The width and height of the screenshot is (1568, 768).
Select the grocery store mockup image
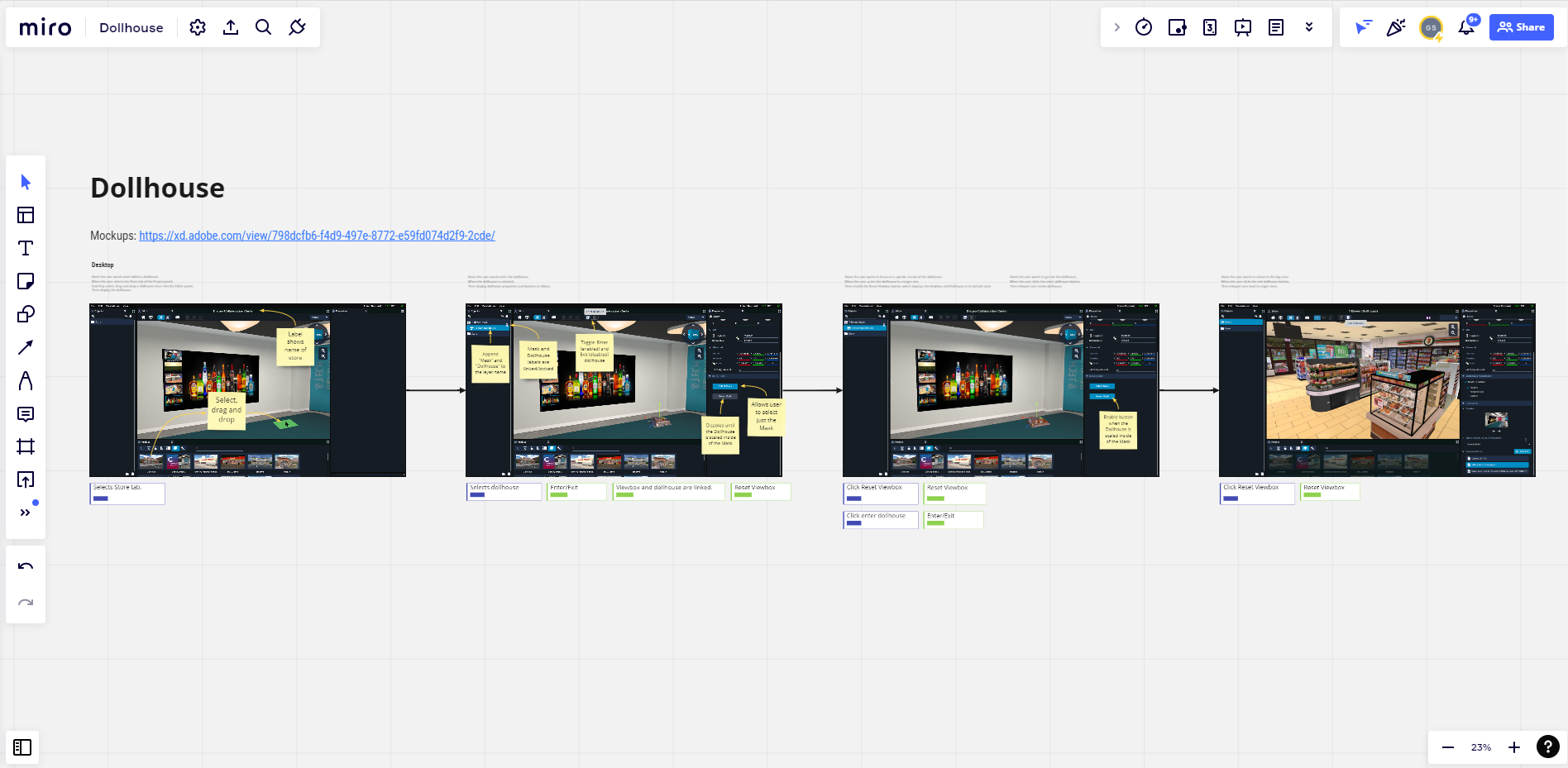click(x=1376, y=389)
